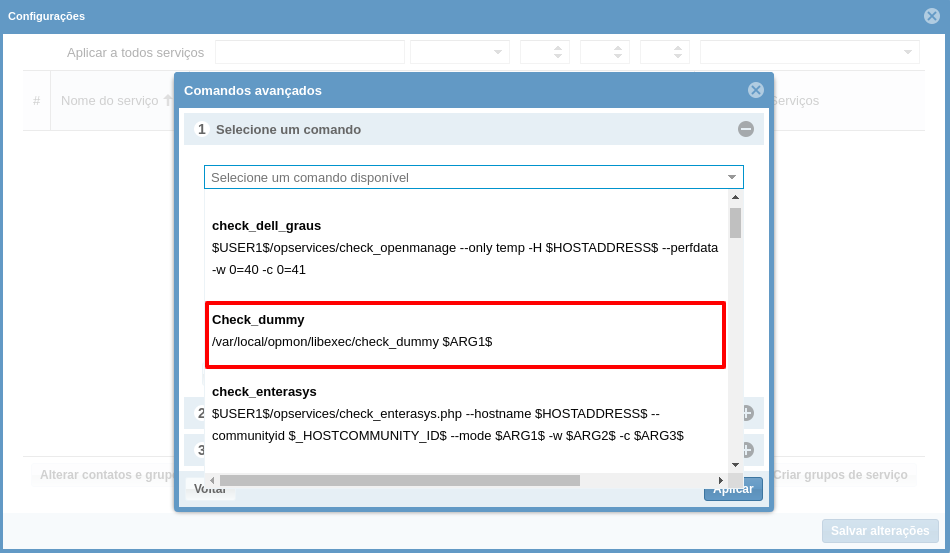Click the Salvar alterações button
Screen dimensions: 950x553
click(x=880, y=531)
